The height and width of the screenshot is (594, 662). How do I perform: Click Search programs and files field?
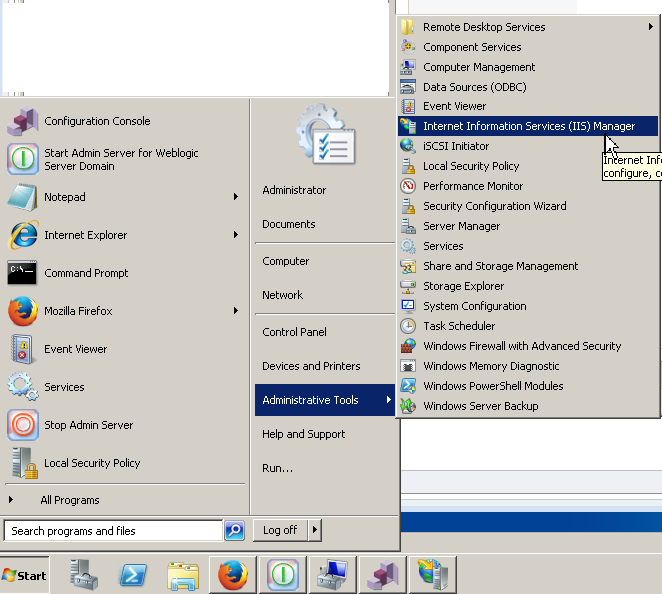coord(113,531)
